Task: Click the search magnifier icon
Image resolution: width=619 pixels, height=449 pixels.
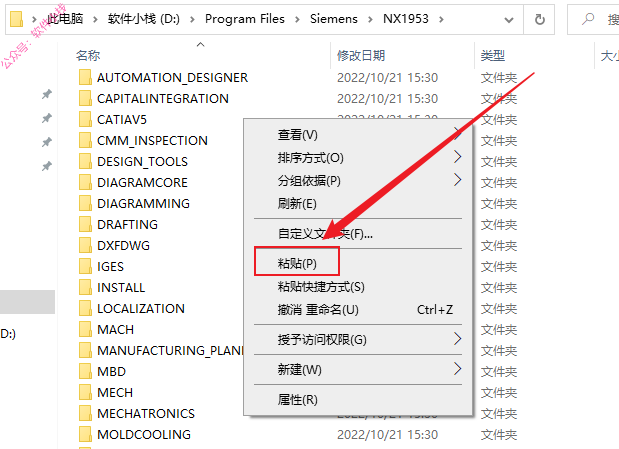Action: 587,19
